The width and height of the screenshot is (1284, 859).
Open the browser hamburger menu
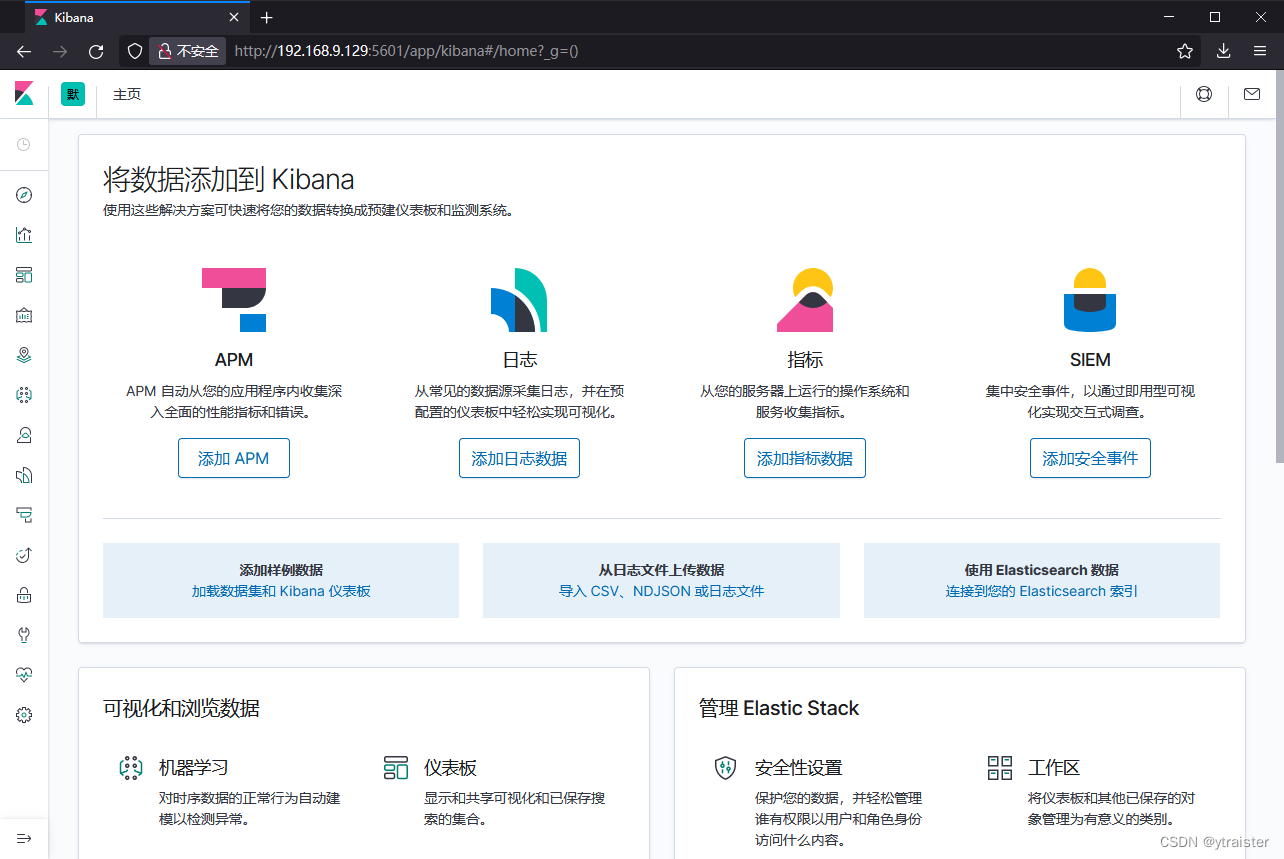1260,51
